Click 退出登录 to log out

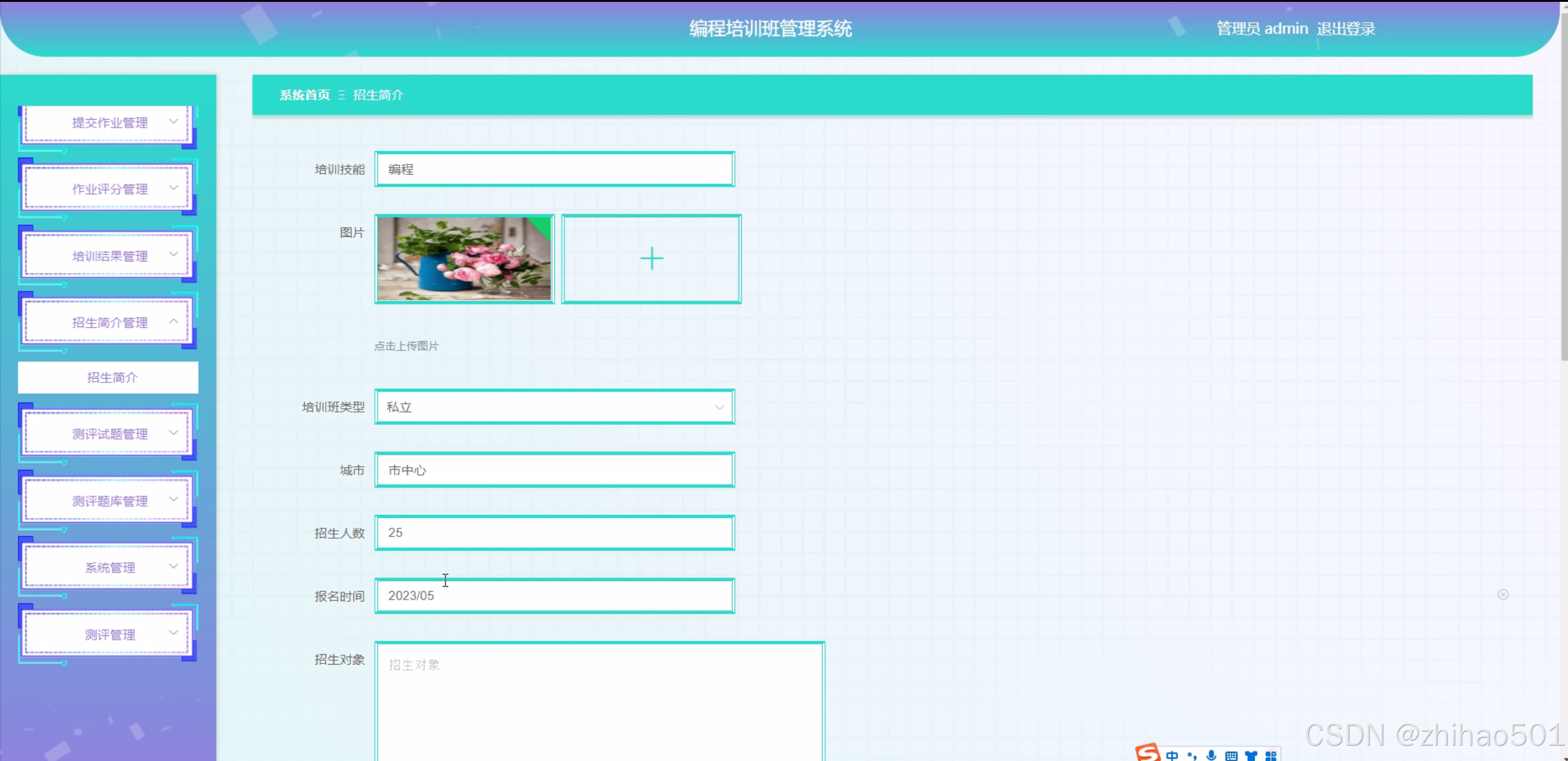point(1346,29)
